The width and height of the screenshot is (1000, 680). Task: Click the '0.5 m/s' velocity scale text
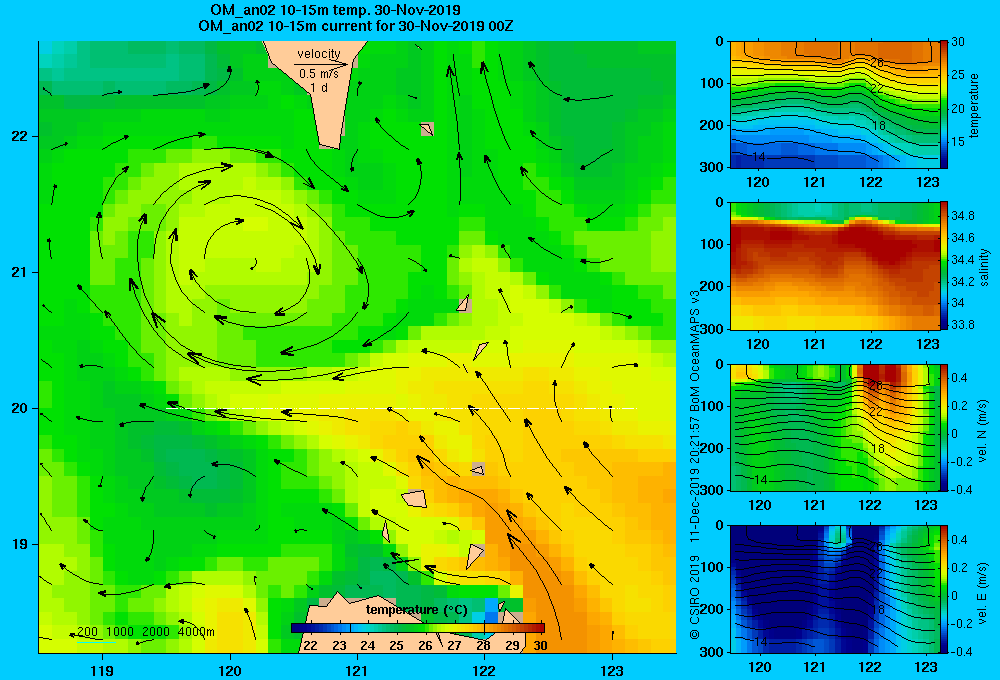pyautogui.click(x=319, y=74)
